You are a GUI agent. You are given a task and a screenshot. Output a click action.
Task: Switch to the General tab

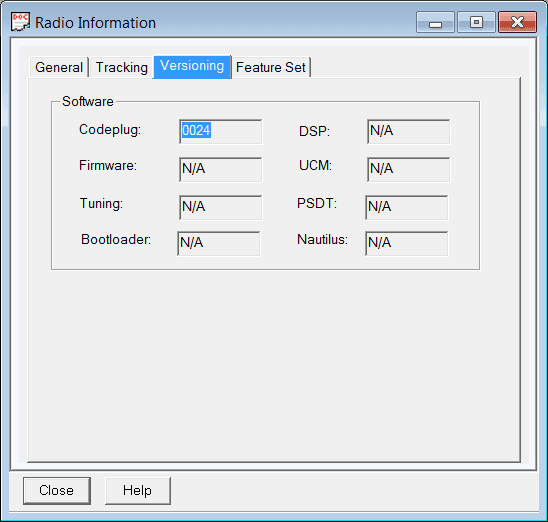[x=59, y=67]
